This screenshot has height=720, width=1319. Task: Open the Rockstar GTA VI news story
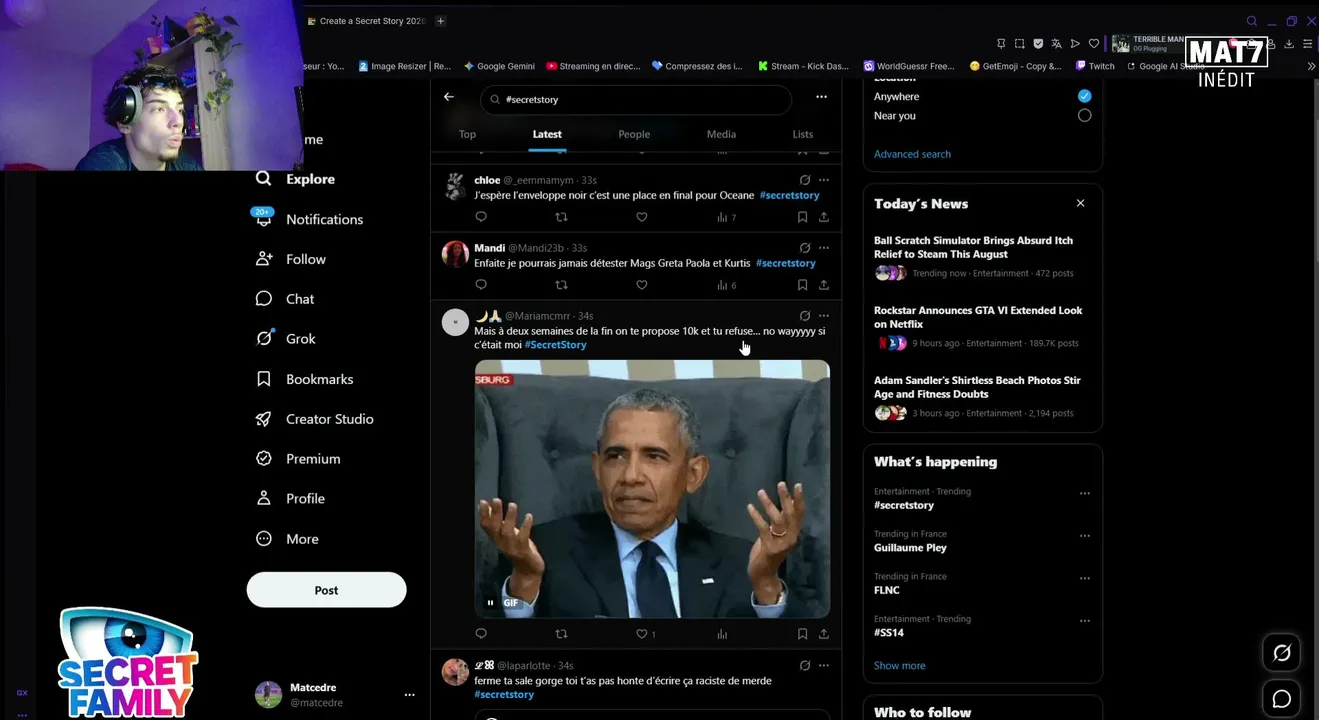[x=982, y=326]
